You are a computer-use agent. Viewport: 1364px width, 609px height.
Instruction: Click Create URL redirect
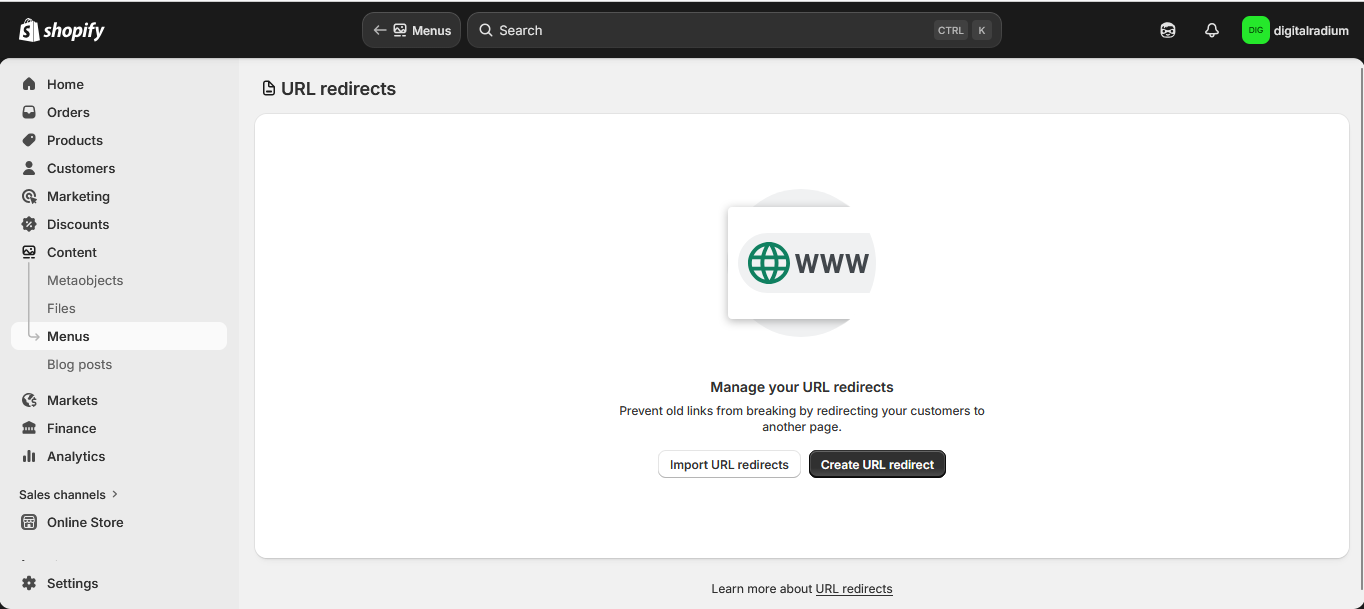pyautogui.click(x=876, y=464)
